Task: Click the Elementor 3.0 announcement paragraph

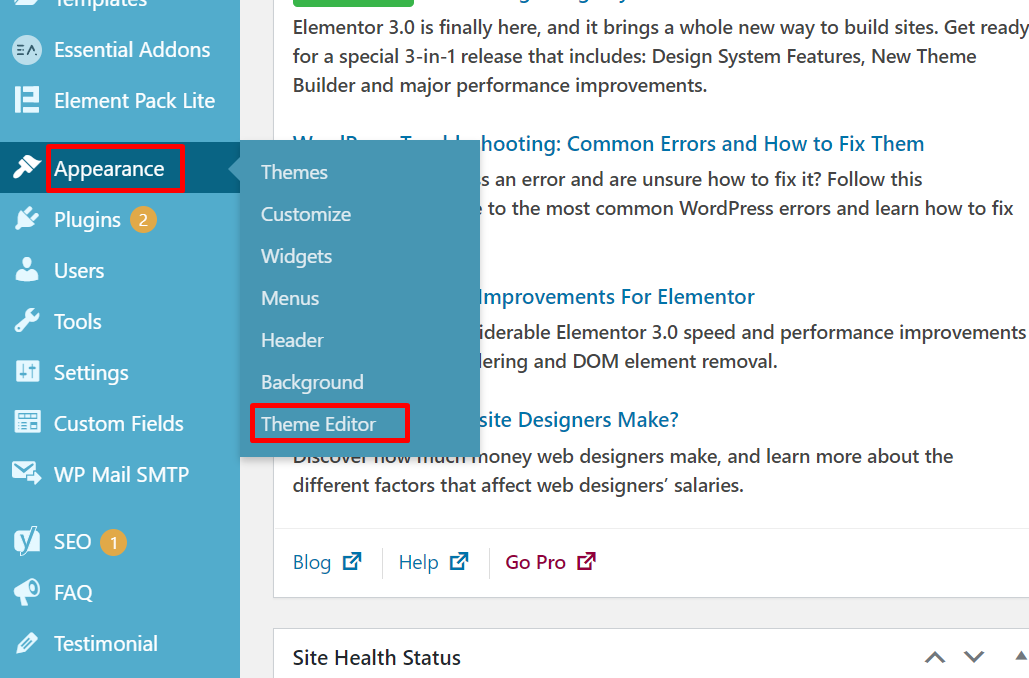Action: coord(661,56)
